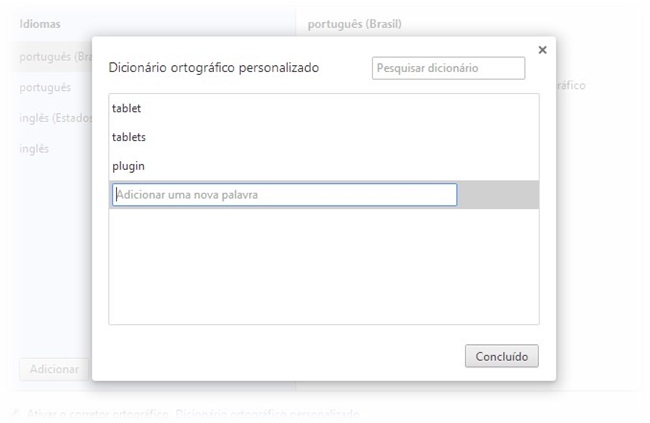Click the Adicionar language button
This screenshot has width=650, height=423.
pyautogui.click(x=54, y=369)
